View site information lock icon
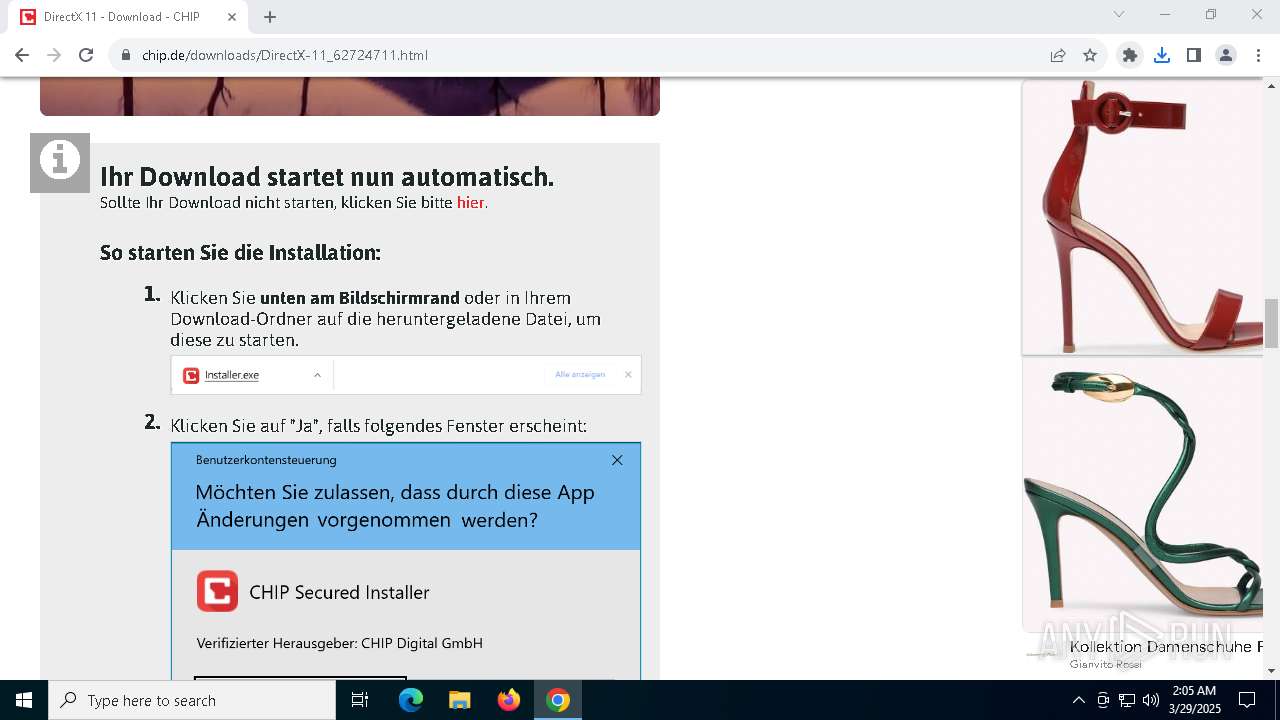1280x720 pixels. (126, 55)
